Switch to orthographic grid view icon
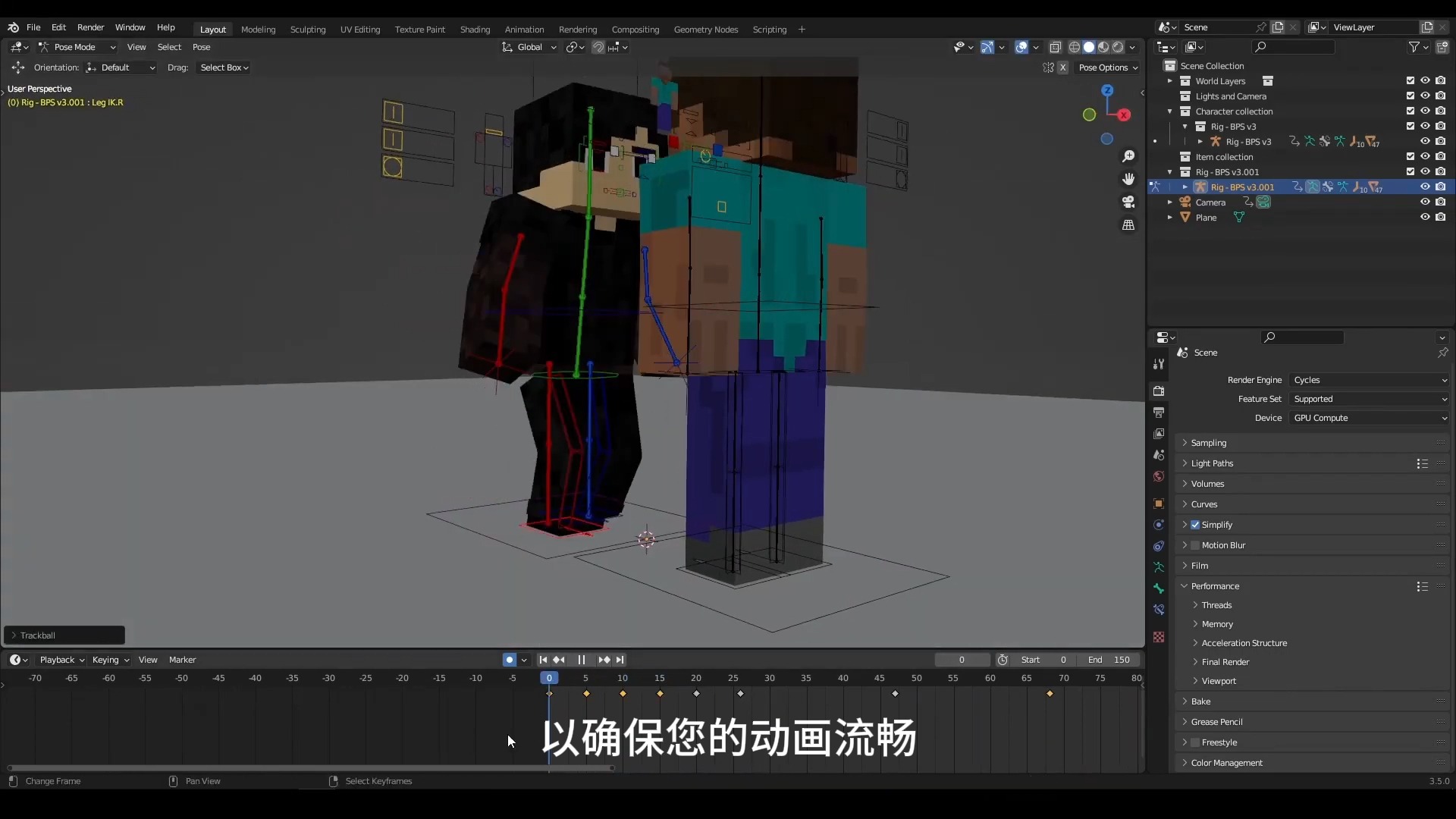Viewport: 1456px width, 819px height. coord(1128,225)
